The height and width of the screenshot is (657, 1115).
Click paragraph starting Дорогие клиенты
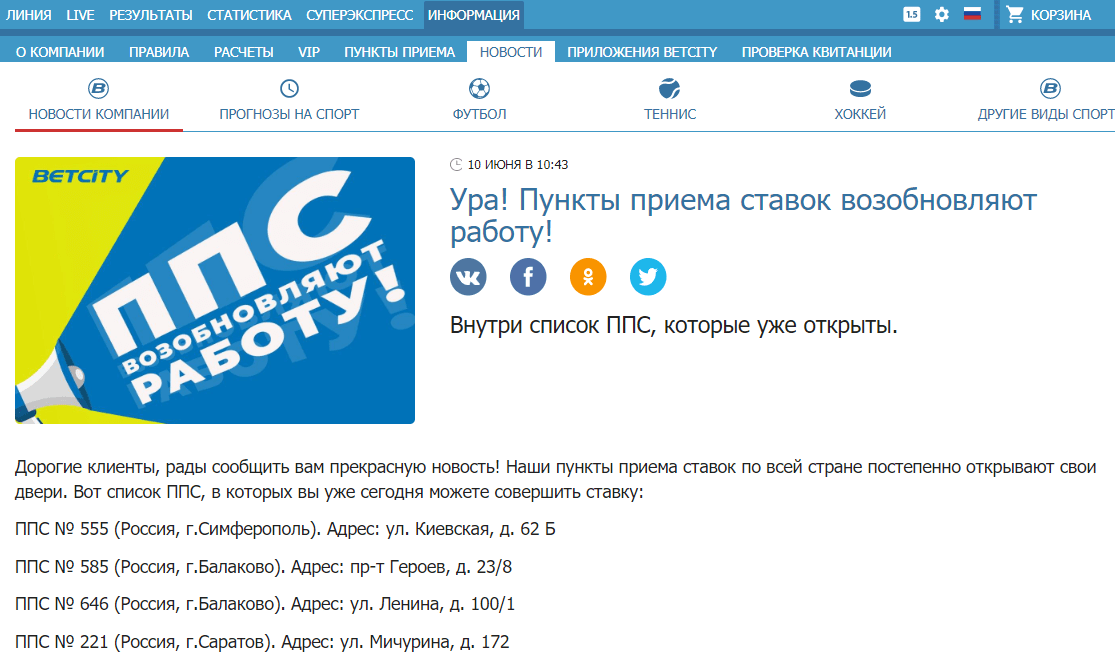coord(555,479)
